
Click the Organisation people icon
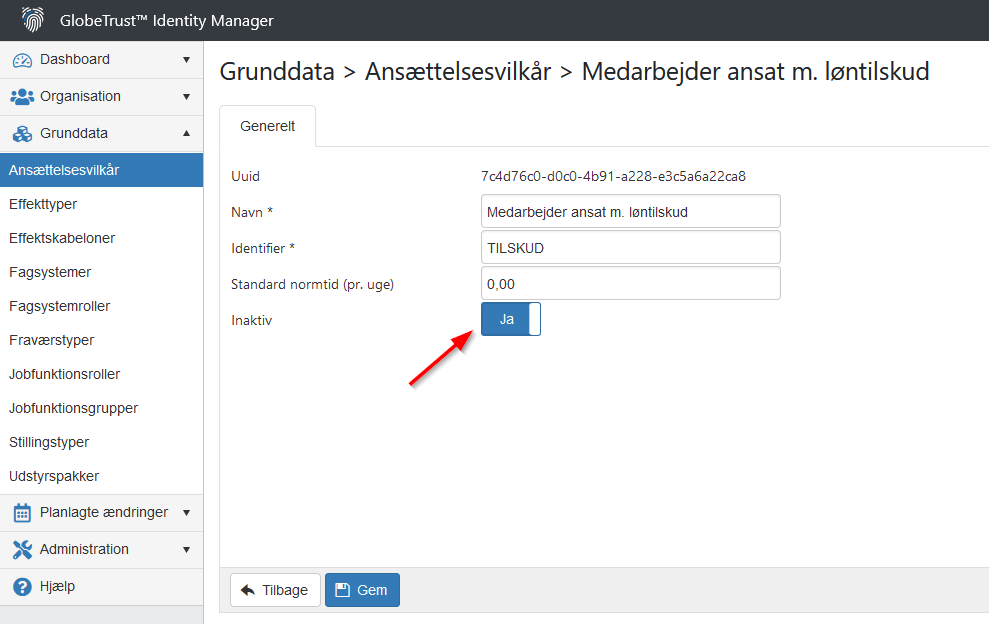pos(22,97)
